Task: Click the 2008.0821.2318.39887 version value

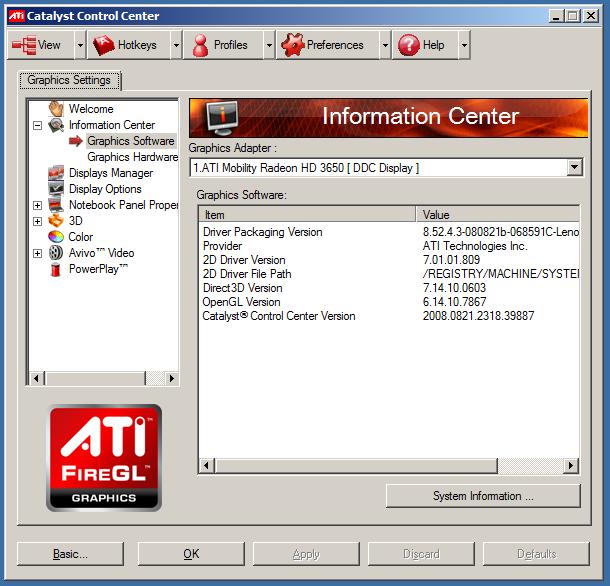Action: pyautogui.click(x=479, y=316)
